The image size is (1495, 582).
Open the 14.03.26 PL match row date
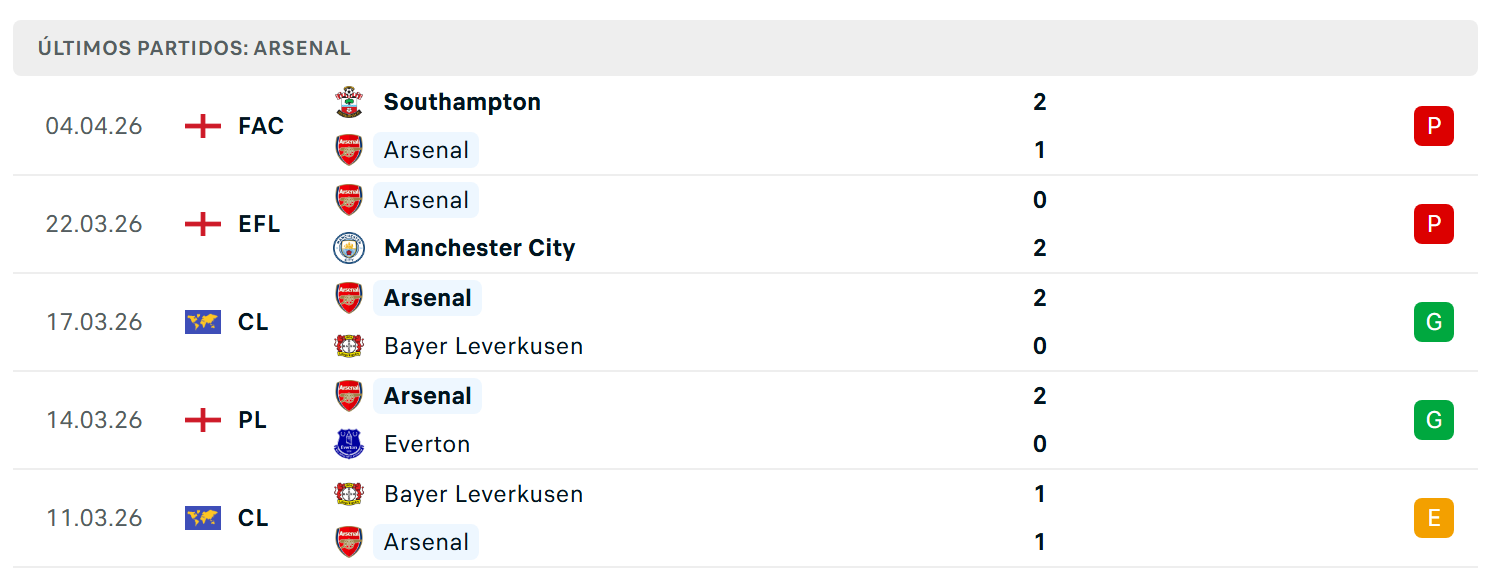click(x=94, y=420)
